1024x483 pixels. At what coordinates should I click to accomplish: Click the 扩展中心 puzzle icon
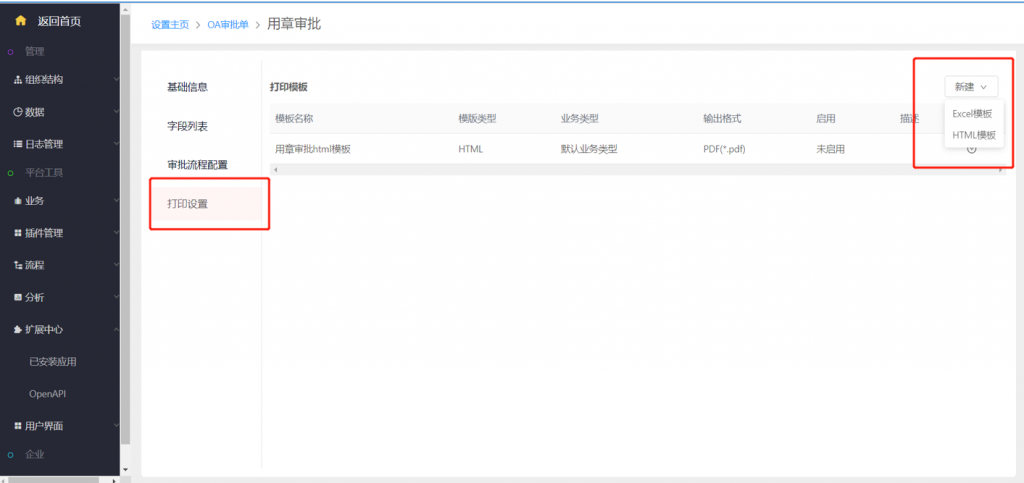pos(17,329)
